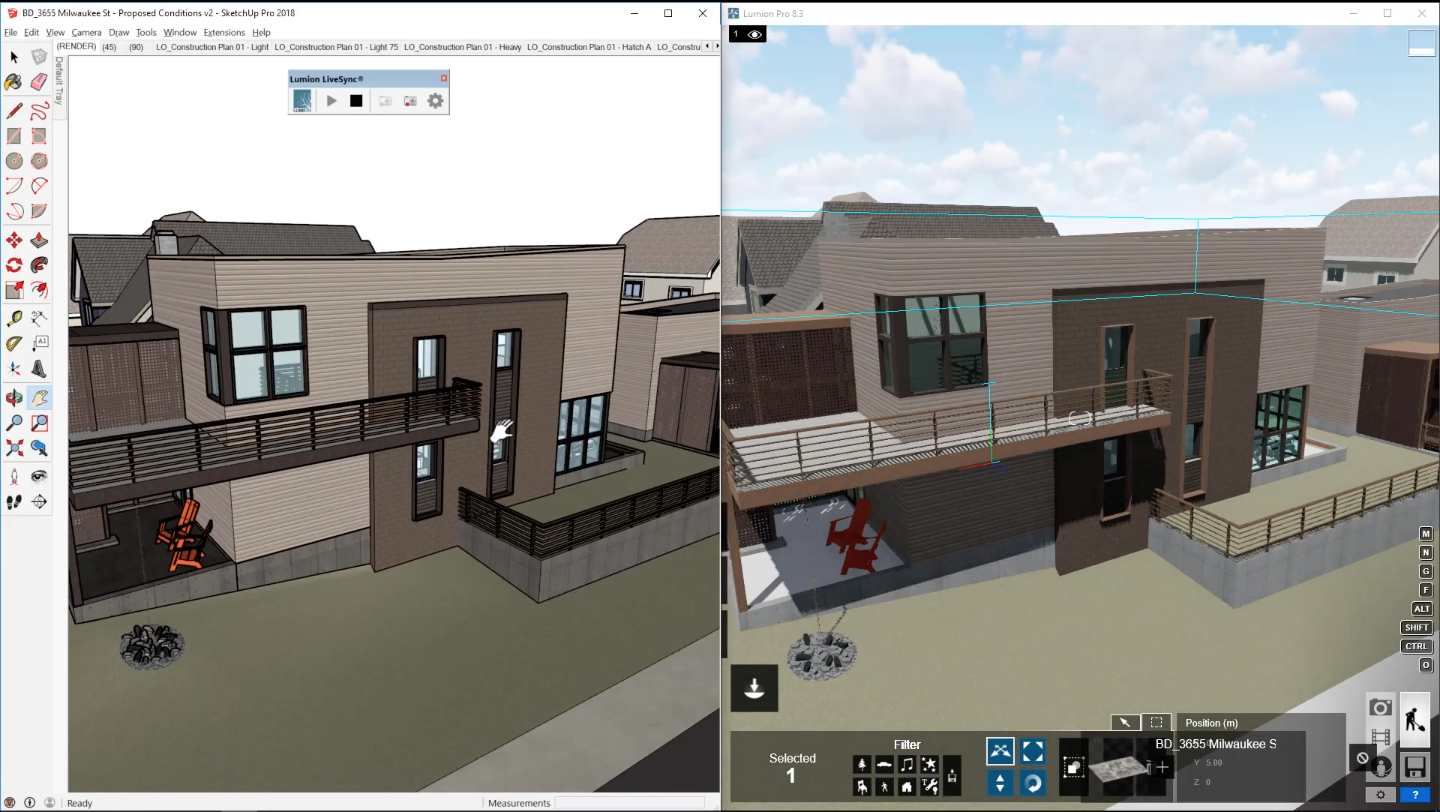Click the Zoom Extents tool
The height and width of the screenshot is (812, 1440).
pyautogui.click(x=14, y=448)
